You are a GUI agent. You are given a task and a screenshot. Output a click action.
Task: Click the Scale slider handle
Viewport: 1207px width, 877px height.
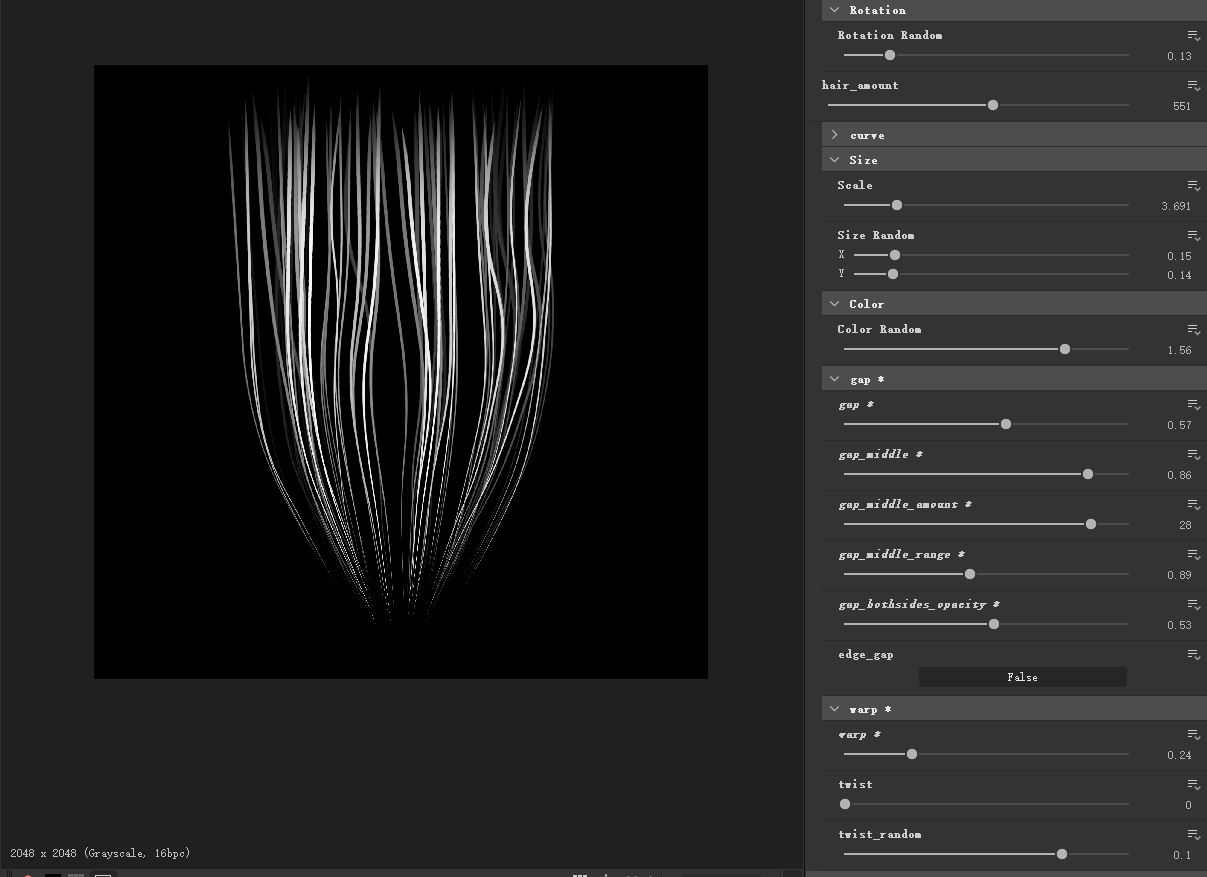[897, 205]
